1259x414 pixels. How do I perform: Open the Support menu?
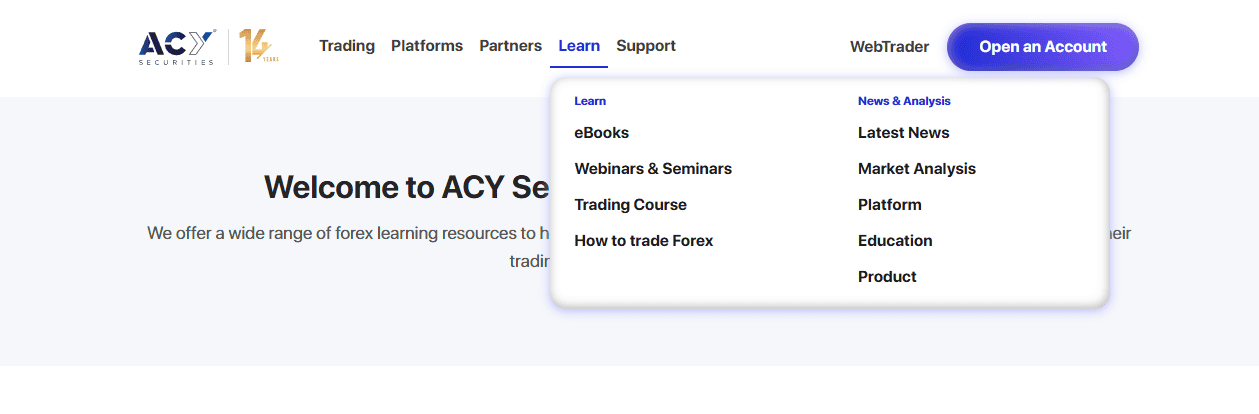(x=646, y=46)
